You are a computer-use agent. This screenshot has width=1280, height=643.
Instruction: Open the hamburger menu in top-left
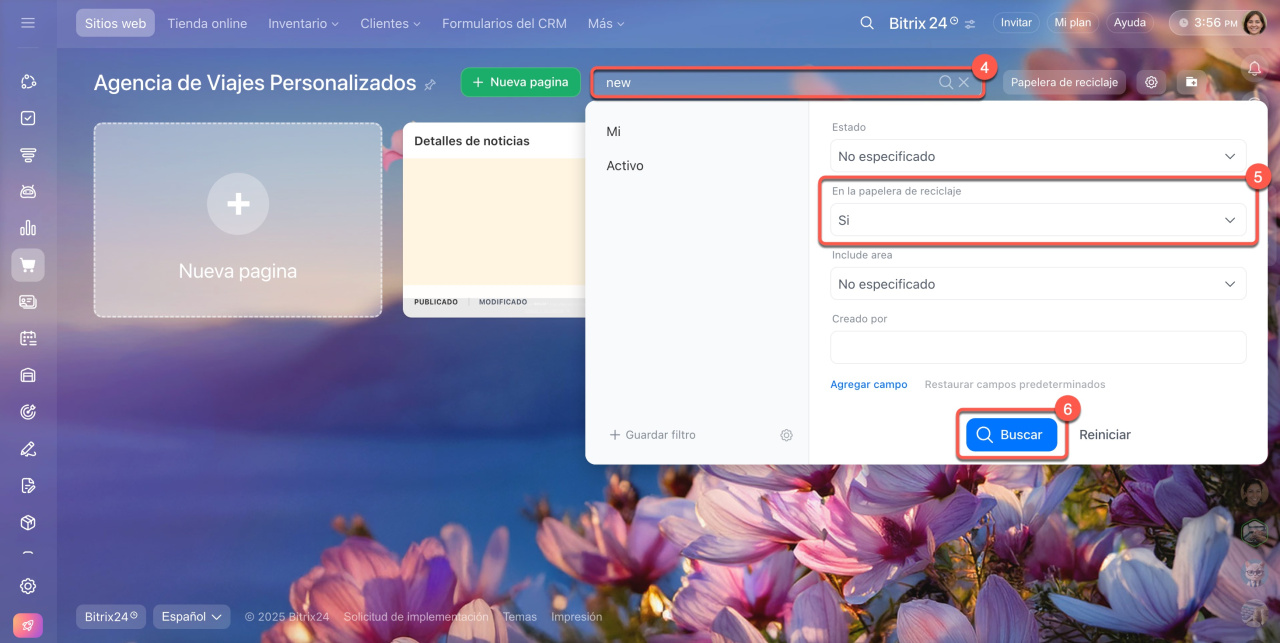[28, 22]
